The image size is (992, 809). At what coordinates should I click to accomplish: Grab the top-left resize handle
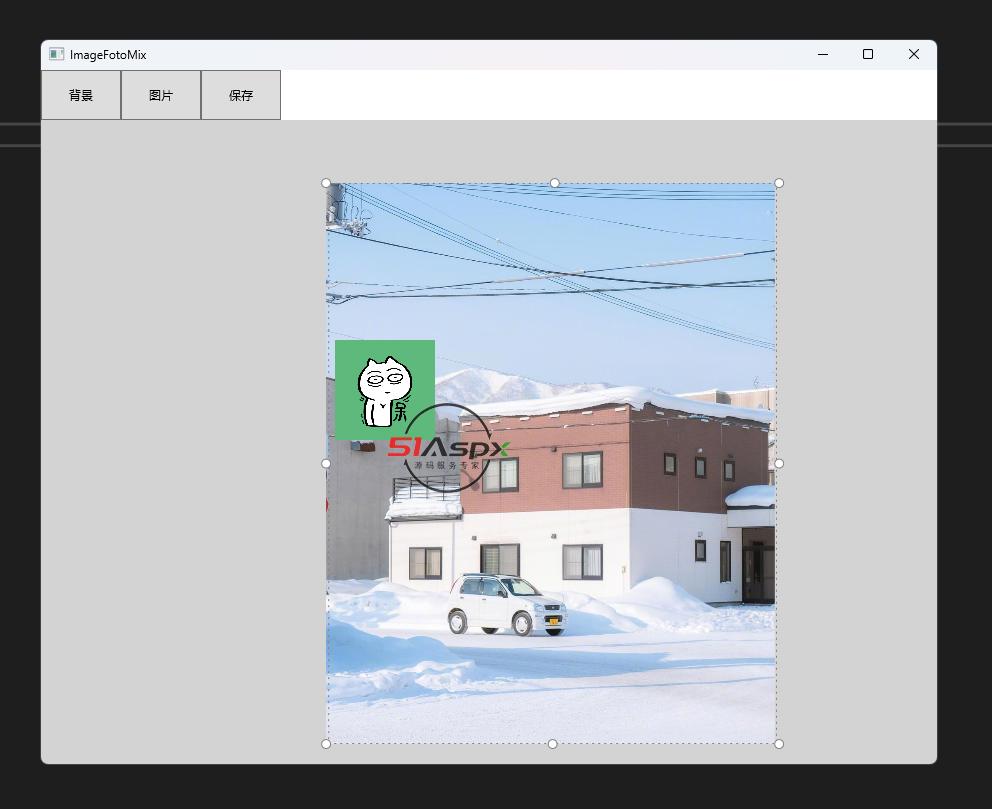pyautogui.click(x=326, y=183)
